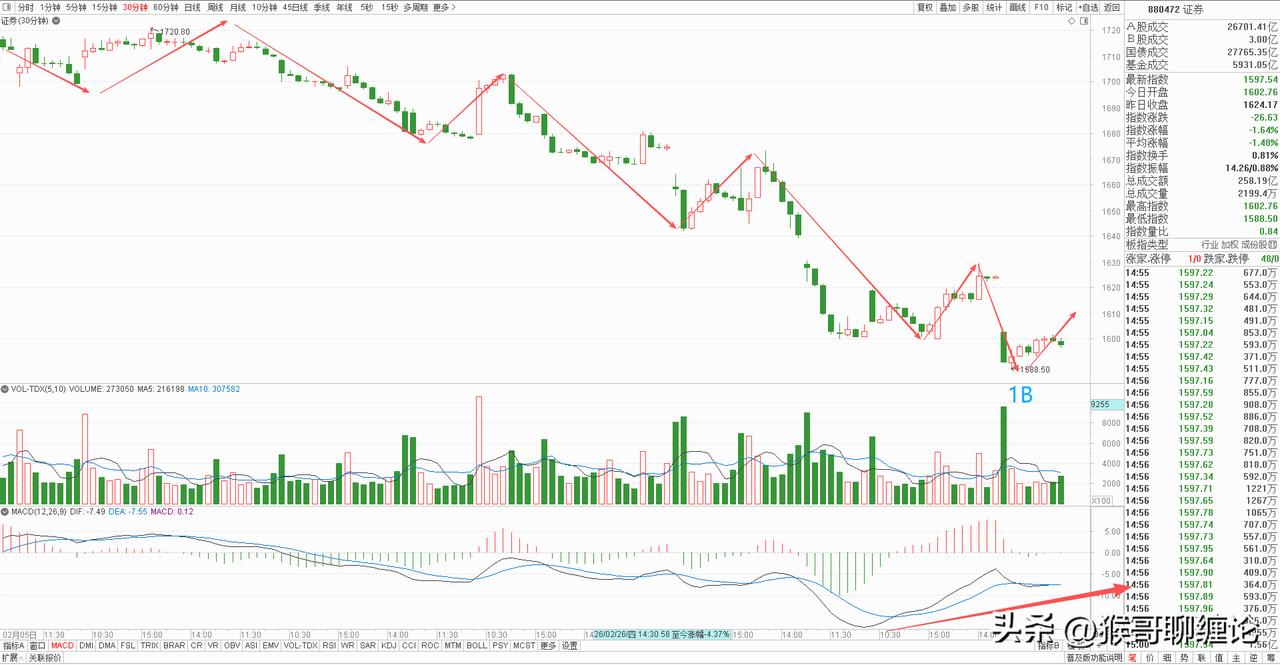
Task: Select the 主 tab at bottom right
Action: 1236,657
